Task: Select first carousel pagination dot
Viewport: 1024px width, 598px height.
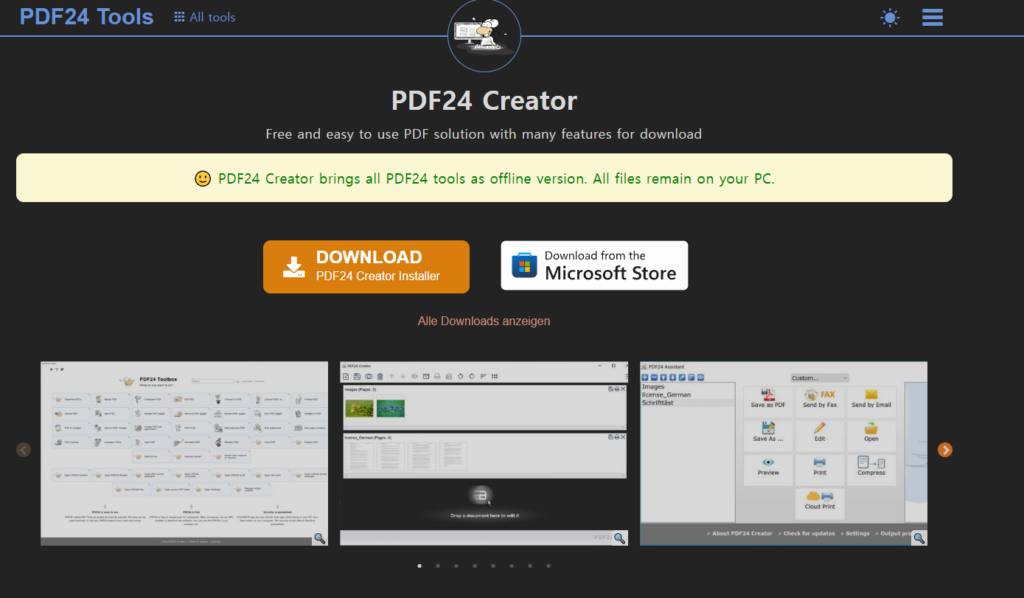Action: click(x=419, y=566)
